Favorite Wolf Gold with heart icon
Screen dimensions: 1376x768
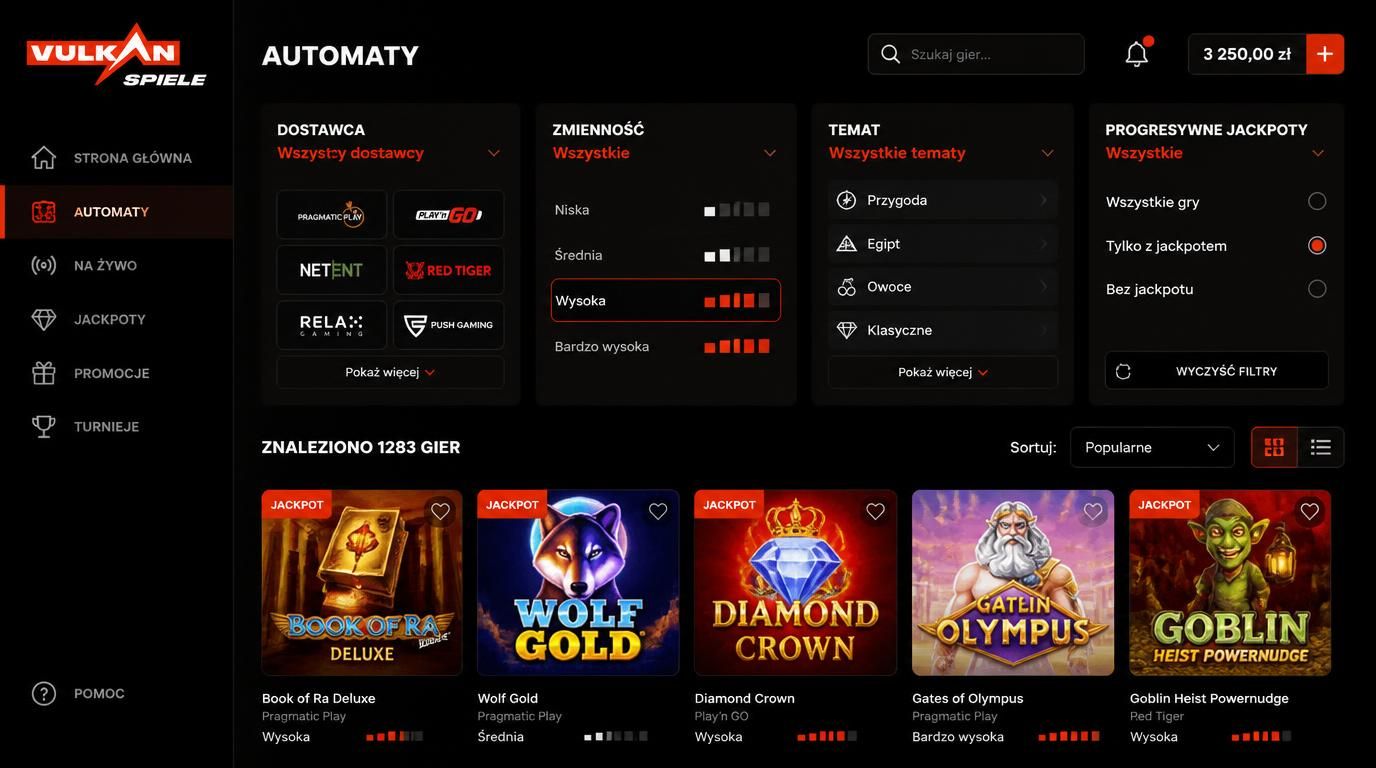[658, 512]
